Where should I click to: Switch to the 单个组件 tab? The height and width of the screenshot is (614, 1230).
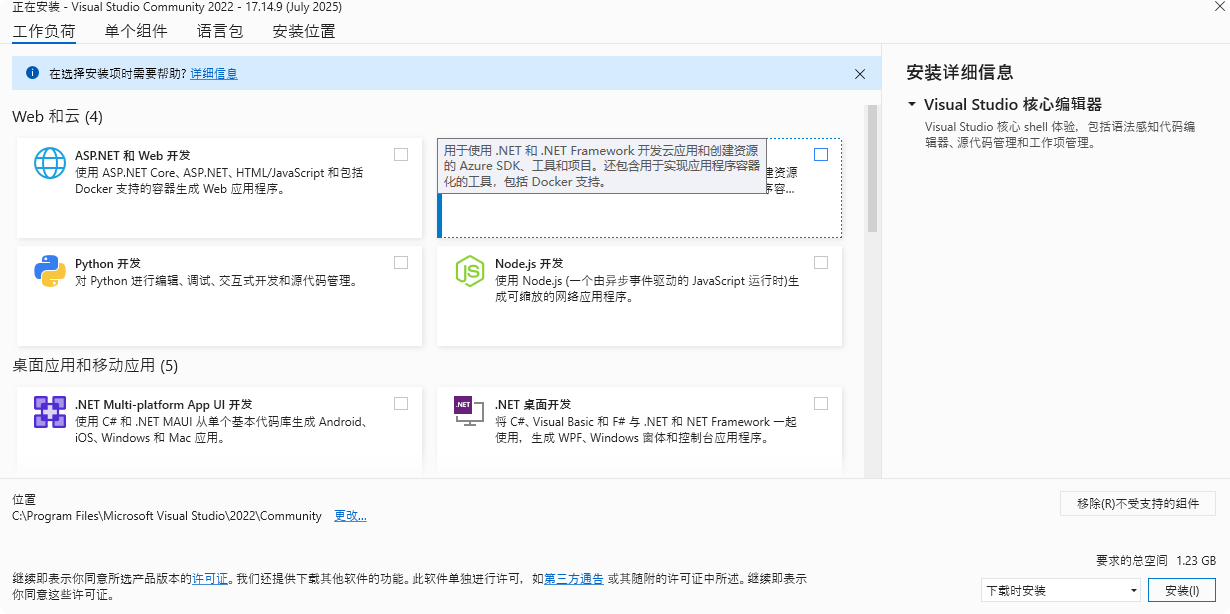[136, 31]
